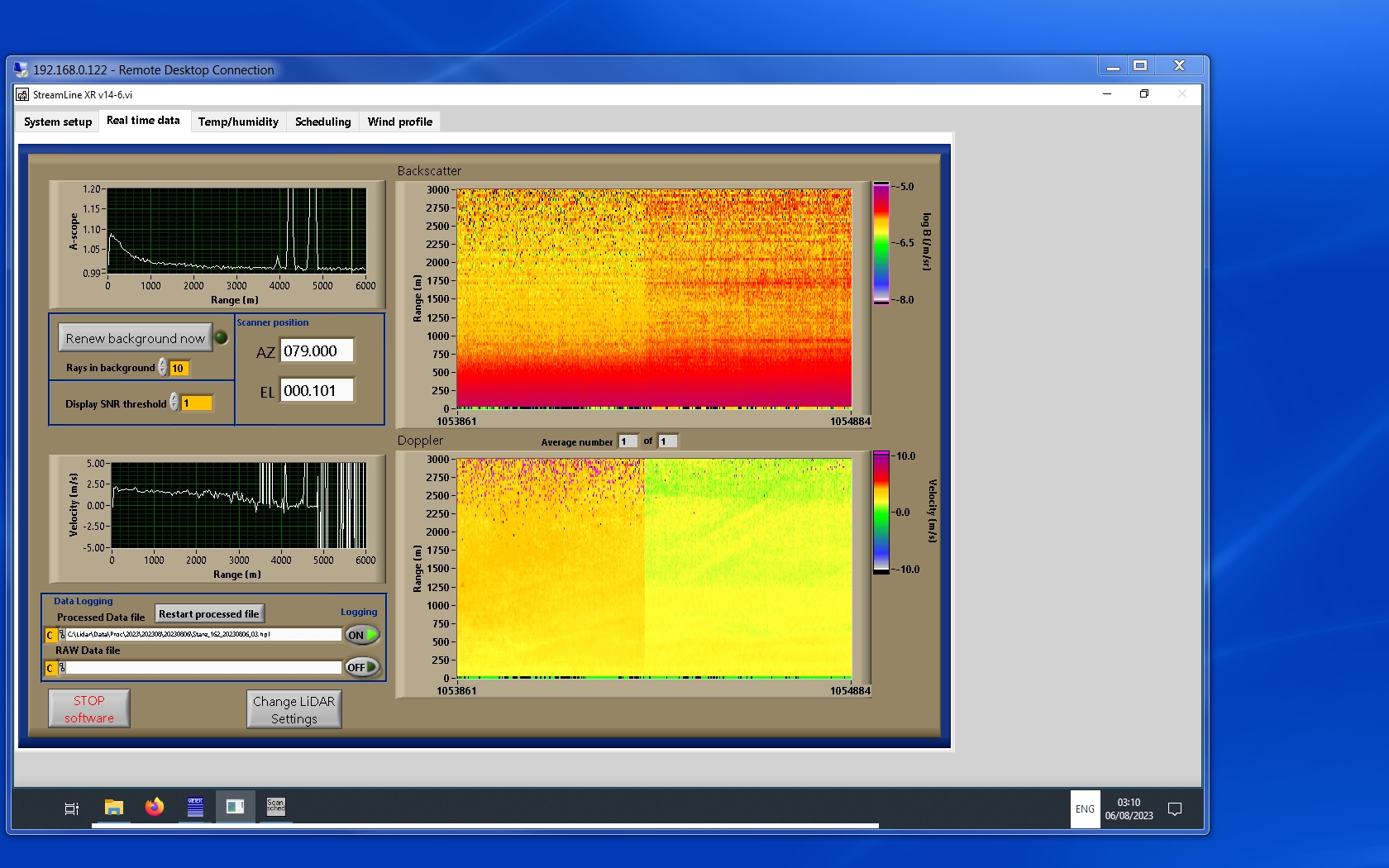Click the Task View taskbar icon
Screen dimensions: 1389x868
point(72,808)
